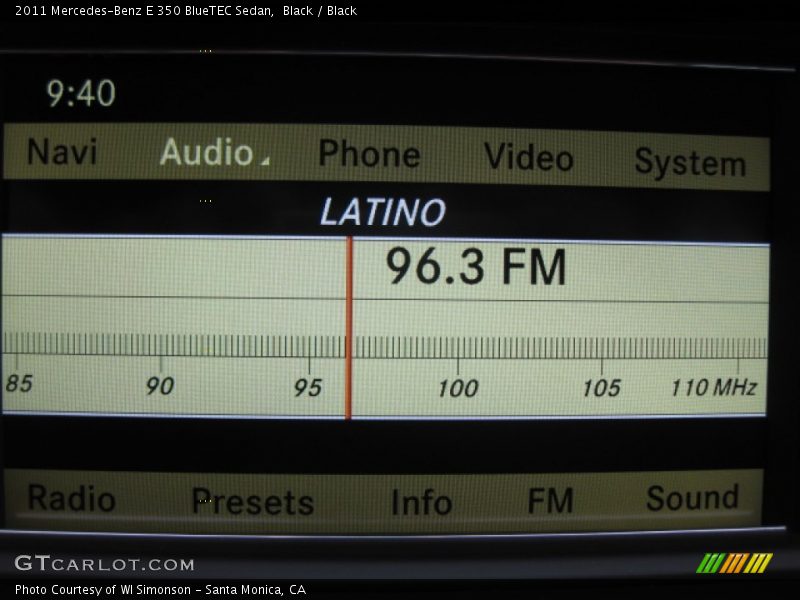Click the 9:40 clock display
The image size is (800, 600).
tap(81, 94)
